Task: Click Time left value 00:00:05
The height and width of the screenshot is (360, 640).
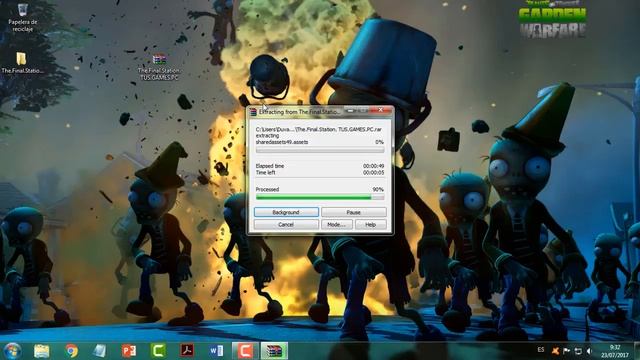Action: pos(373,173)
